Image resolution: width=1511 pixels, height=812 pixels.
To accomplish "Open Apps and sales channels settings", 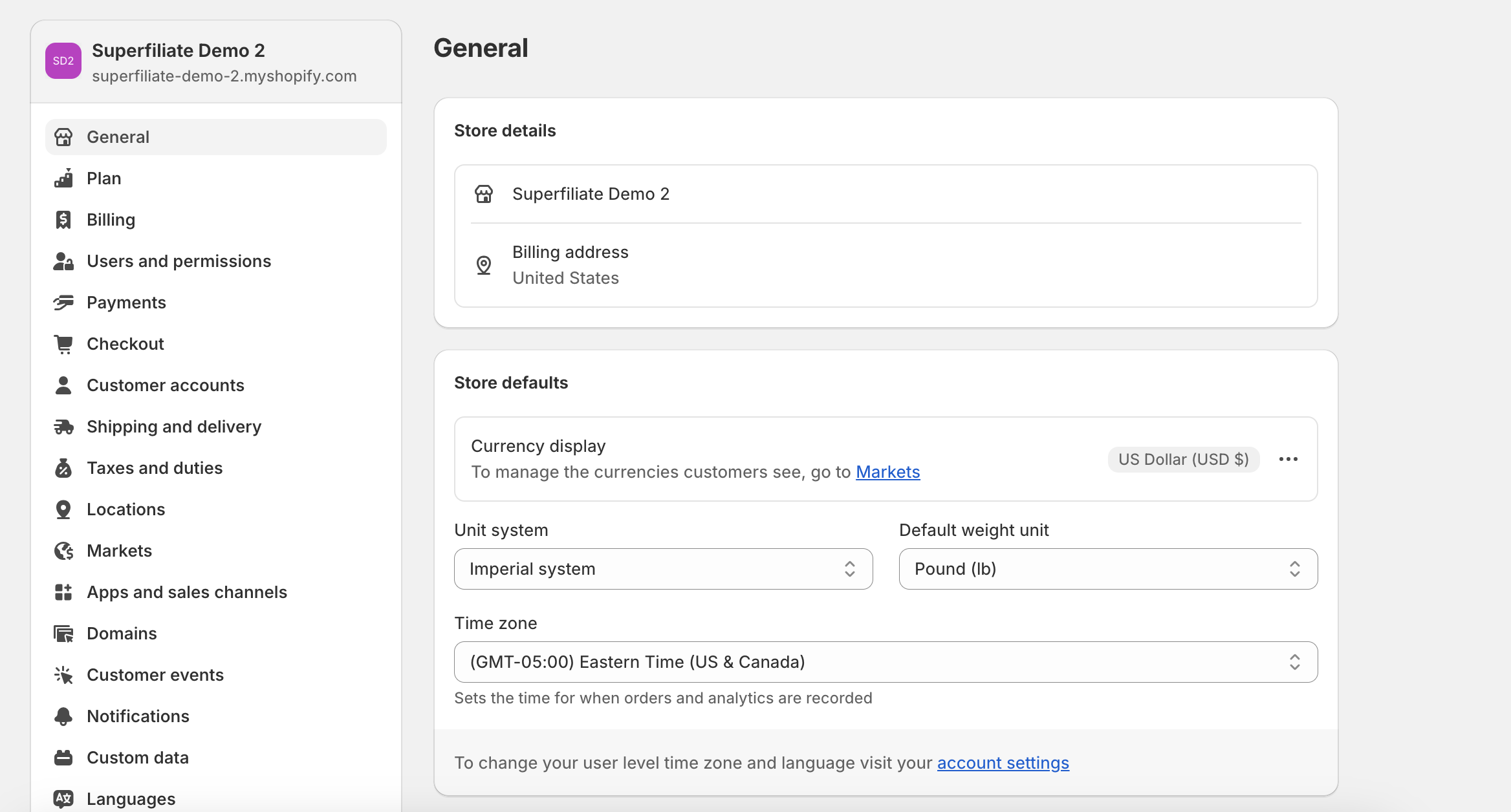I will [216, 592].
